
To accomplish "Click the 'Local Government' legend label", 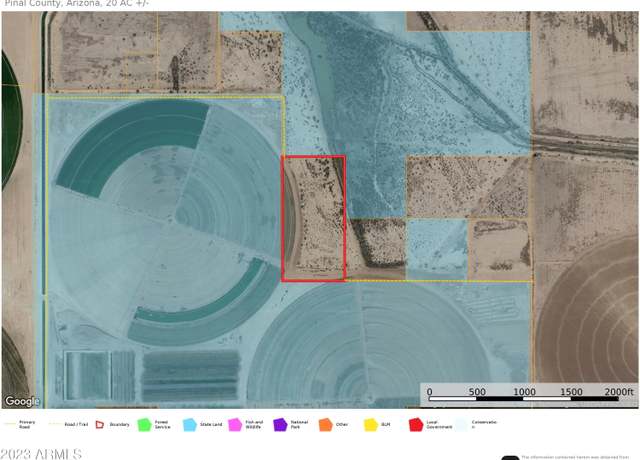I will click(x=439, y=424).
